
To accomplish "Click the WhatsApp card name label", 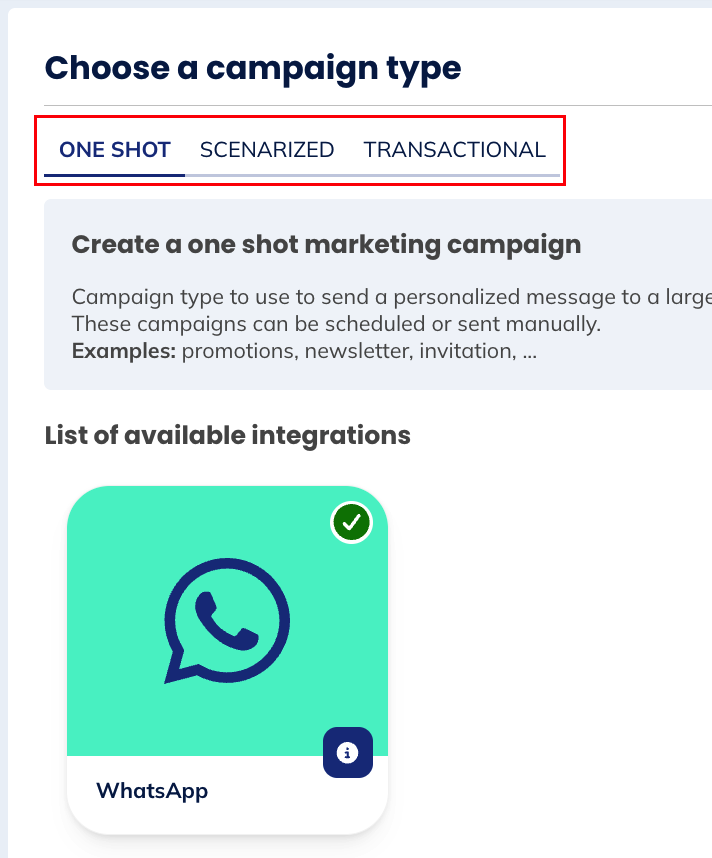I will pos(152,791).
